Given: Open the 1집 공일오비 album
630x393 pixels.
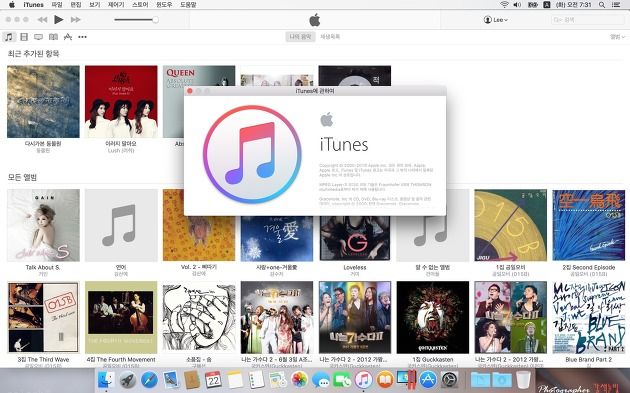Looking at the screenshot, I should point(511,225).
